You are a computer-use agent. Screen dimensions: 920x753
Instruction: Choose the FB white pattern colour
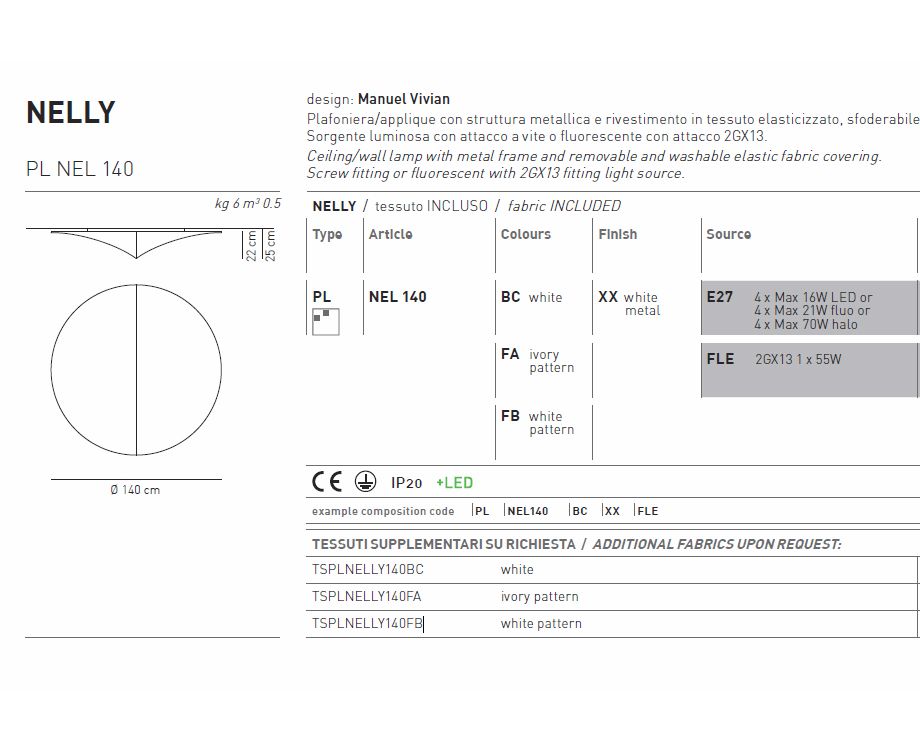tap(538, 423)
